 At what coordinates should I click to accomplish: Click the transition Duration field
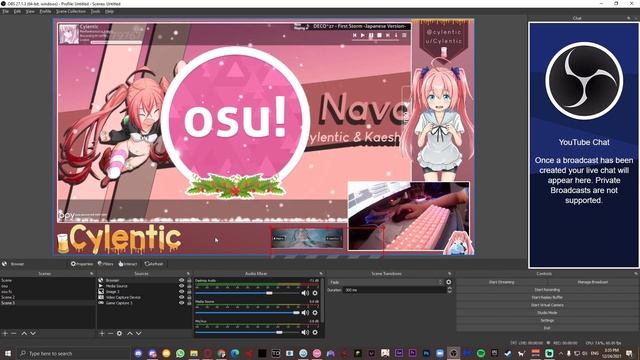(394, 290)
